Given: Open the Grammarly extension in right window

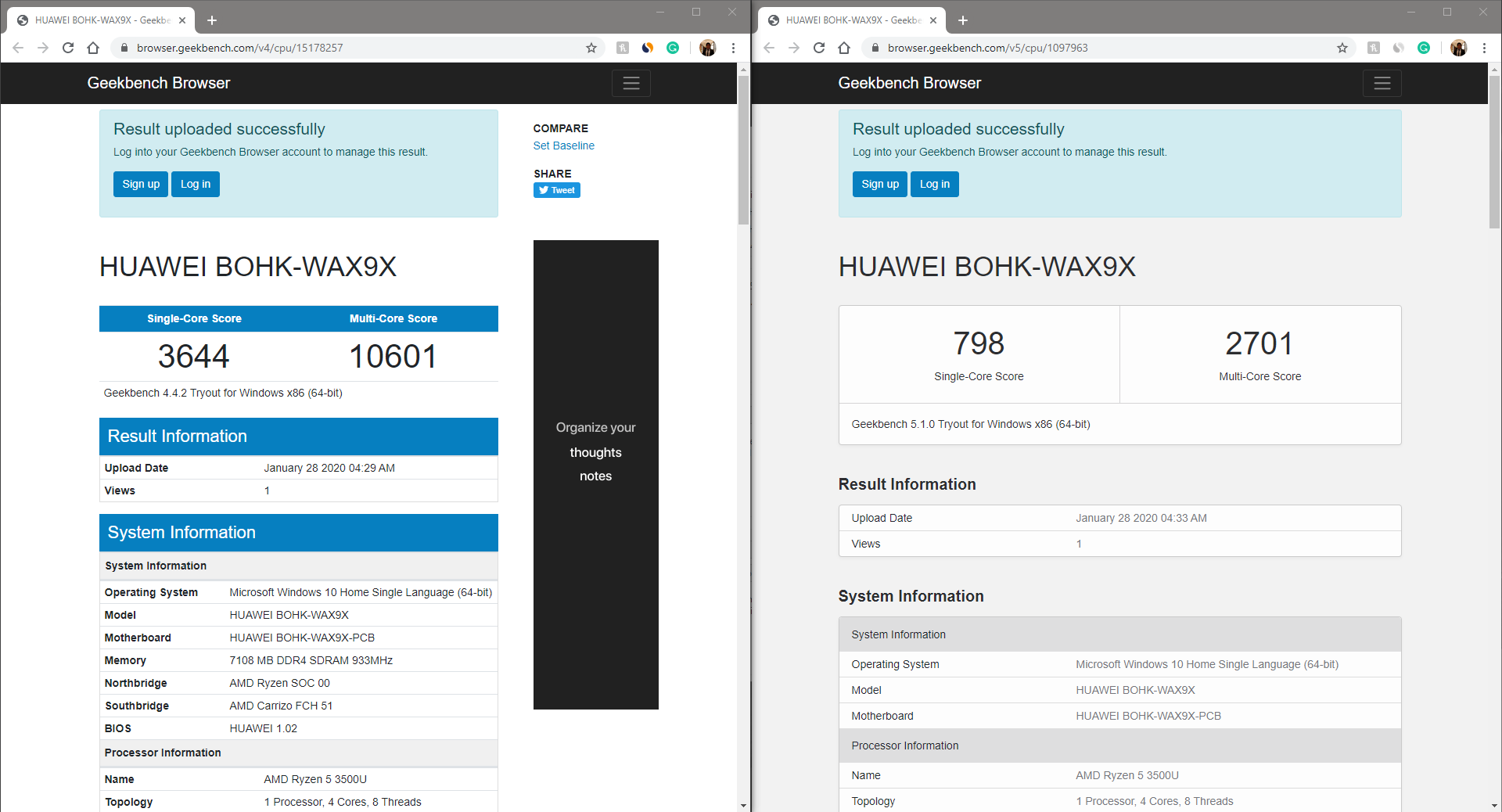Looking at the screenshot, I should click(x=1424, y=48).
